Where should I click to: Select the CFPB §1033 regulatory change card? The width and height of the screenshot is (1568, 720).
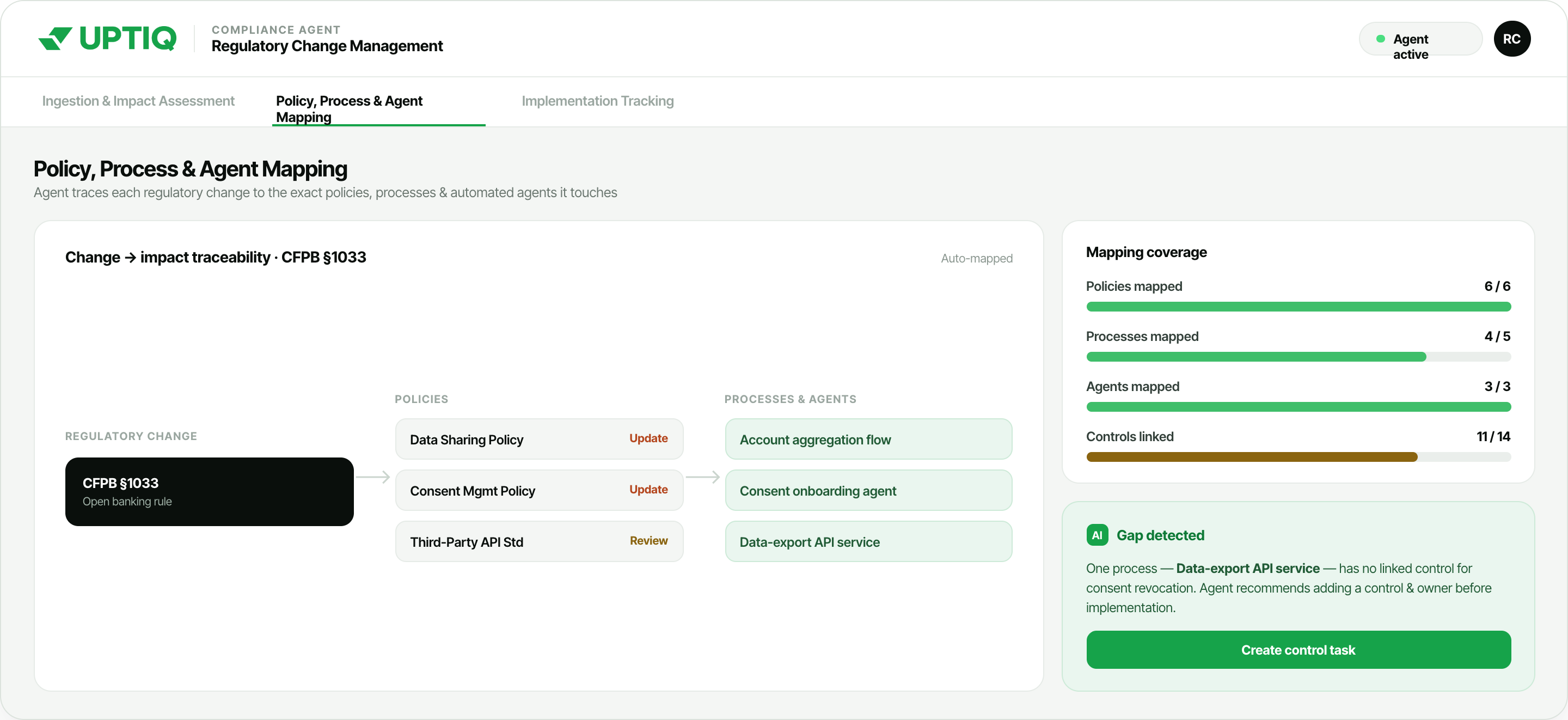pos(209,492)
